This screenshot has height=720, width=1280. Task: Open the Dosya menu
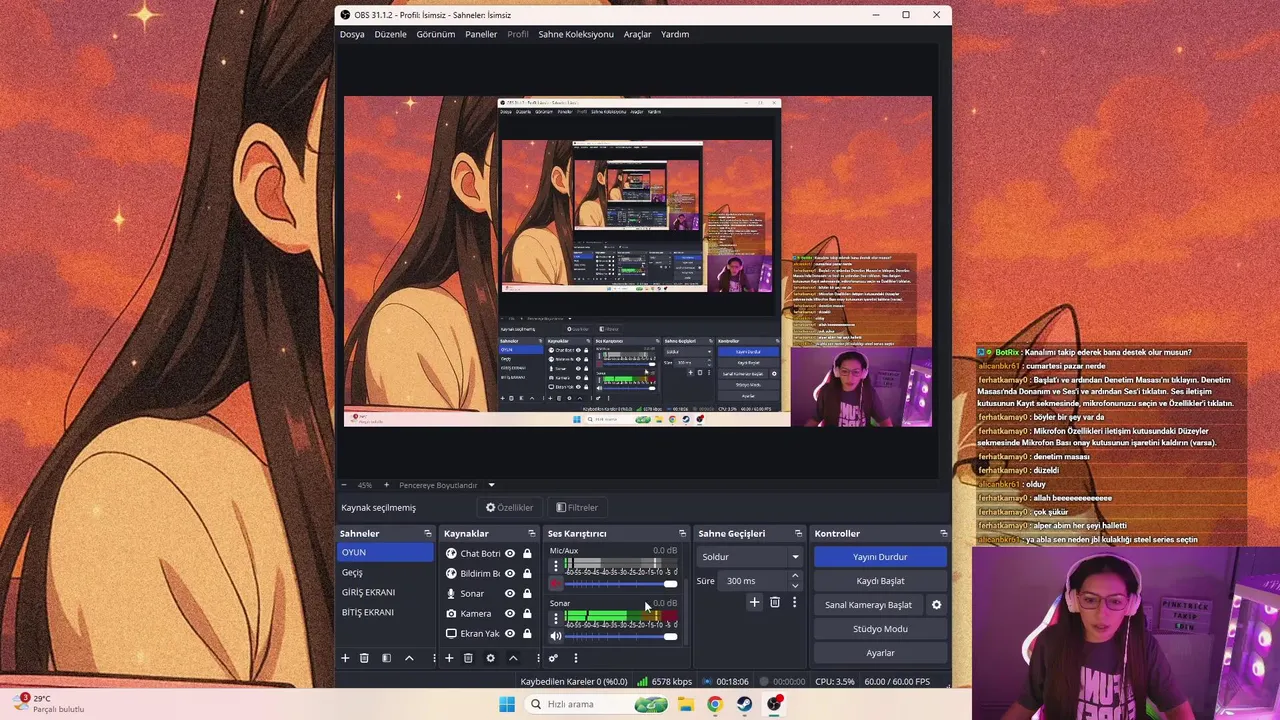click(x=352, y=34)
